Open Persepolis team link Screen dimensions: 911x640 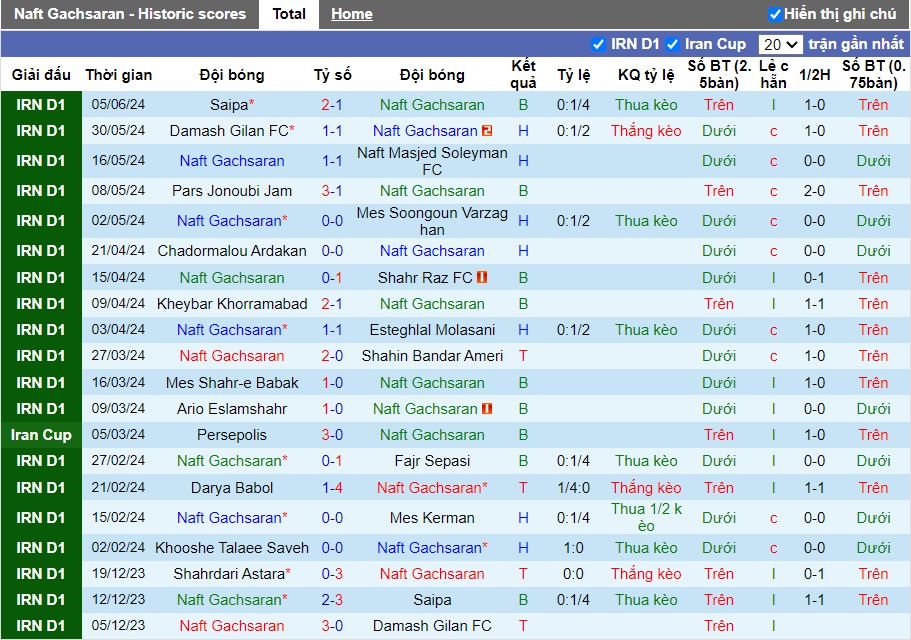(x=232, y=435)
